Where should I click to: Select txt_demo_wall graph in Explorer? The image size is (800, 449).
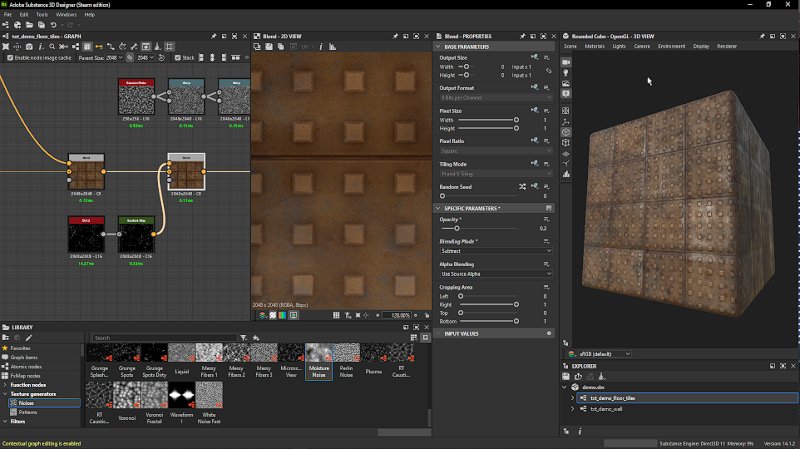[x=606, y=409]
